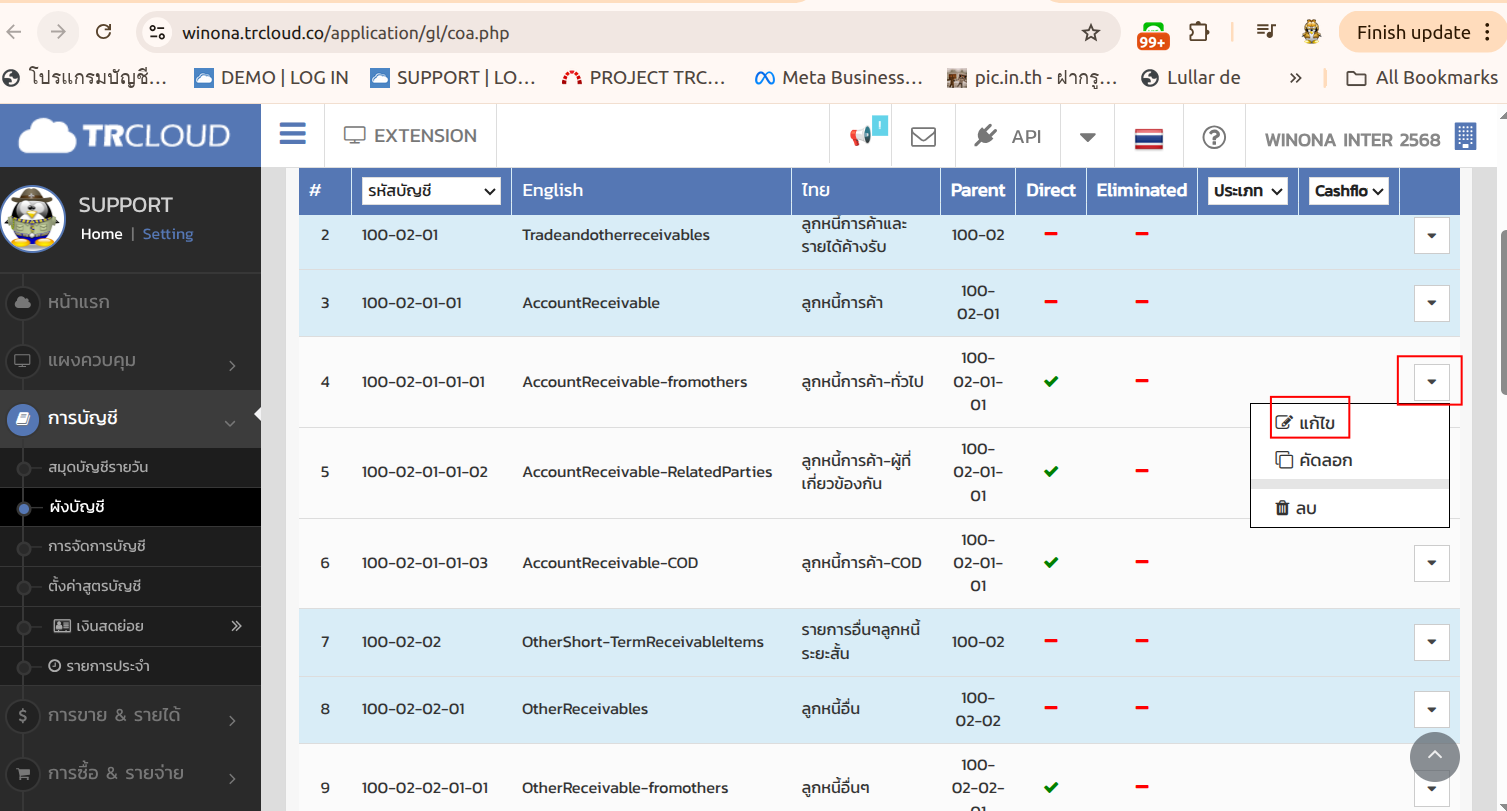This screenshot has height=811, width=1507.
Task: Open help question mark icon
Action: 1214,137
